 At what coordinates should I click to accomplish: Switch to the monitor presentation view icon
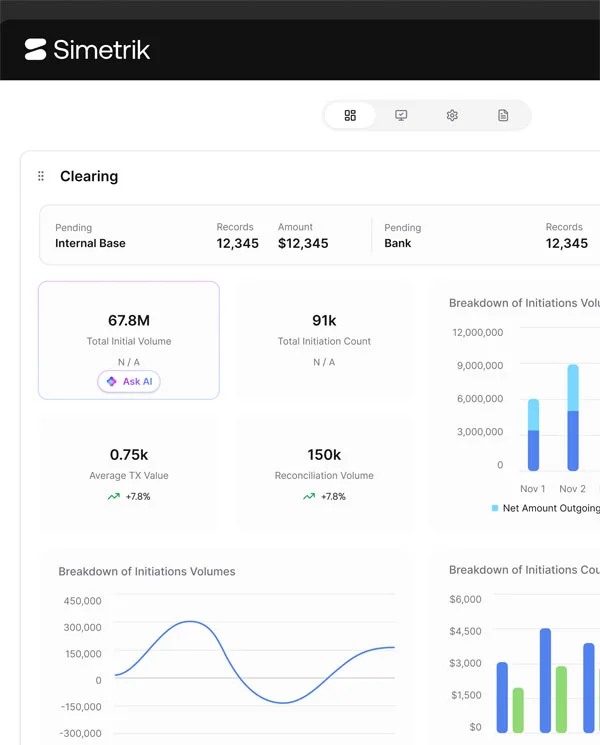click(401, 115)
